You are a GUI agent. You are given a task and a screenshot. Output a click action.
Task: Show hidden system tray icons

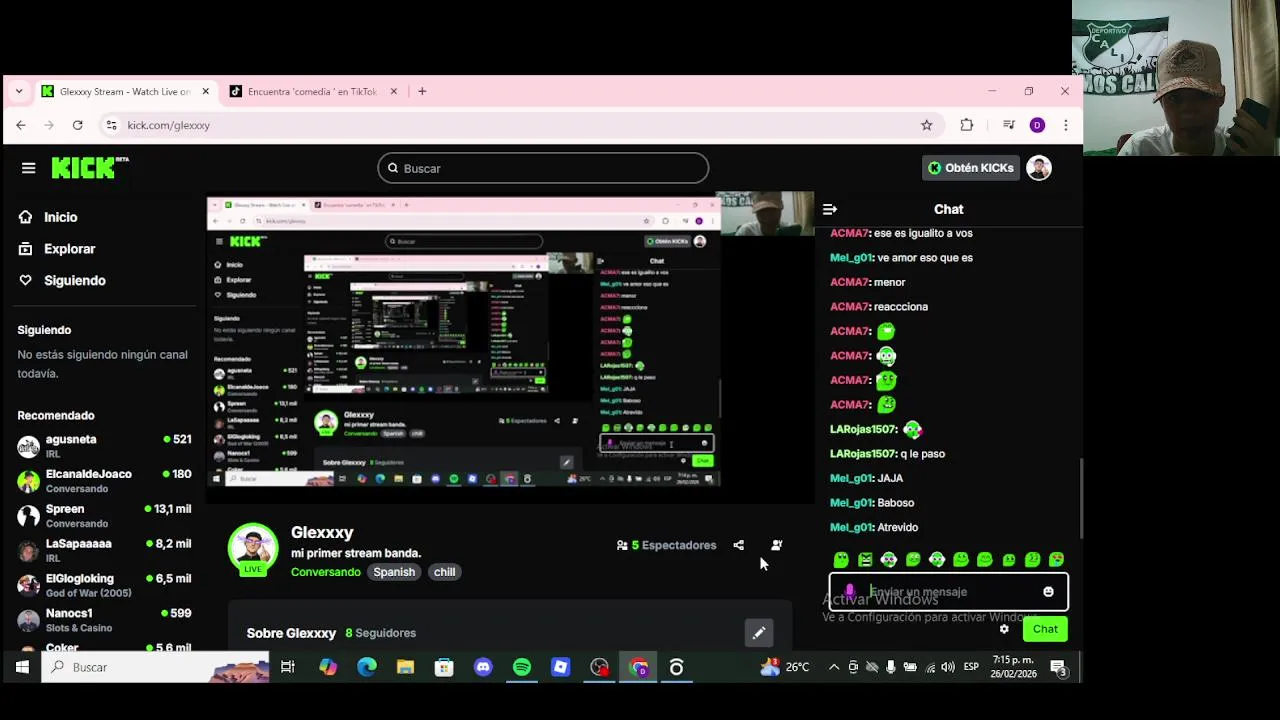tap(834, 667)
